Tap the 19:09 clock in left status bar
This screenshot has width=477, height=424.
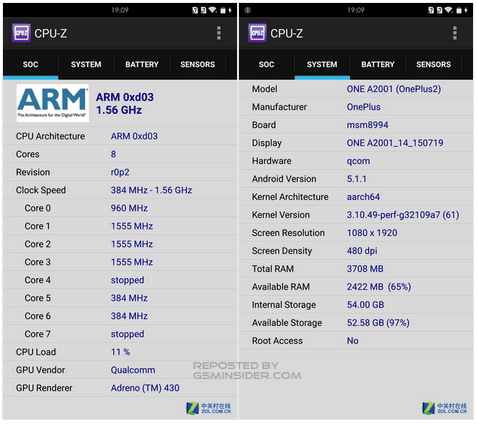pyautogui.click(x=120, y=10)
